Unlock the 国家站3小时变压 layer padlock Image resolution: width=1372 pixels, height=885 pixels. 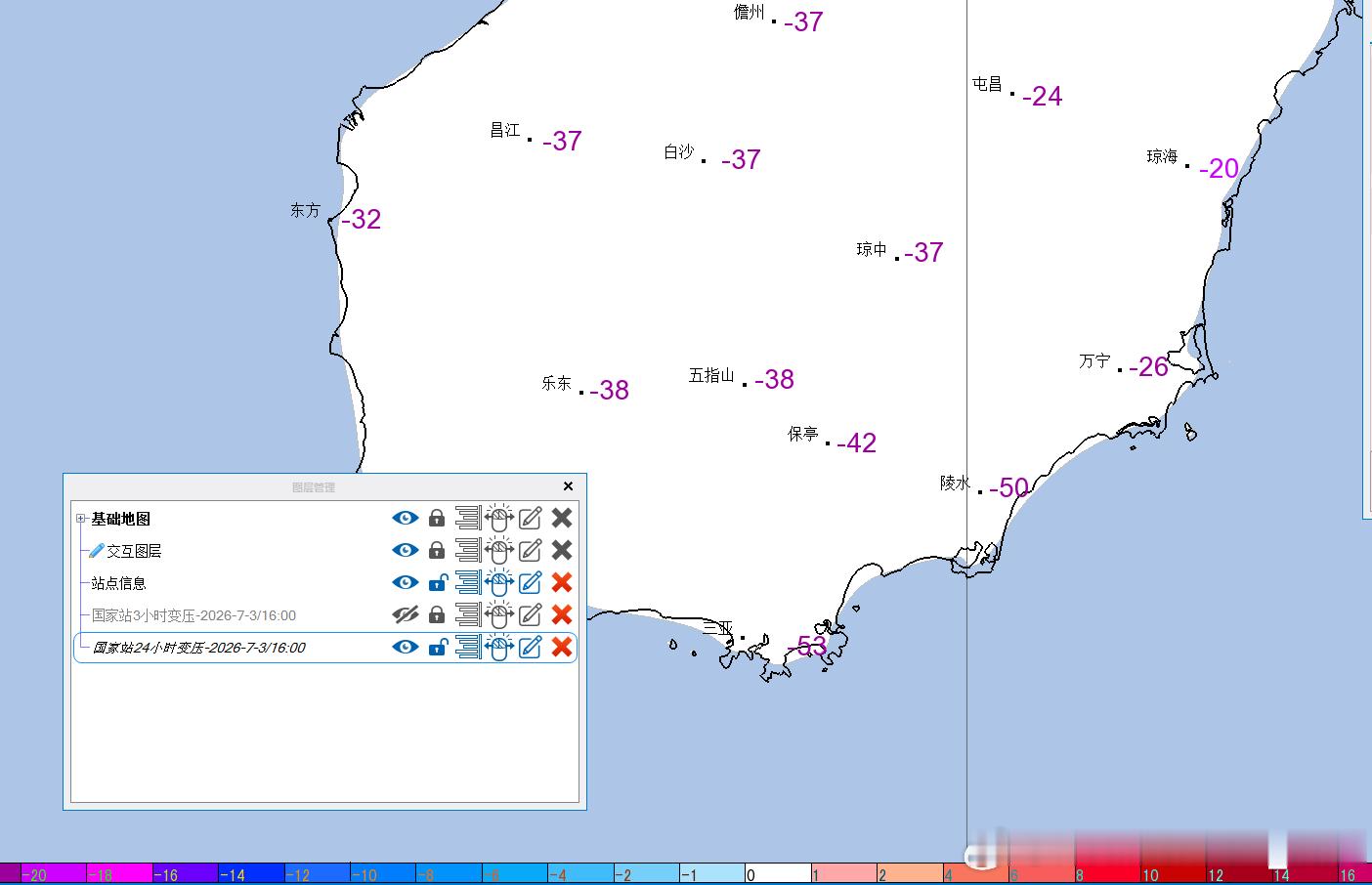point(437,614)
